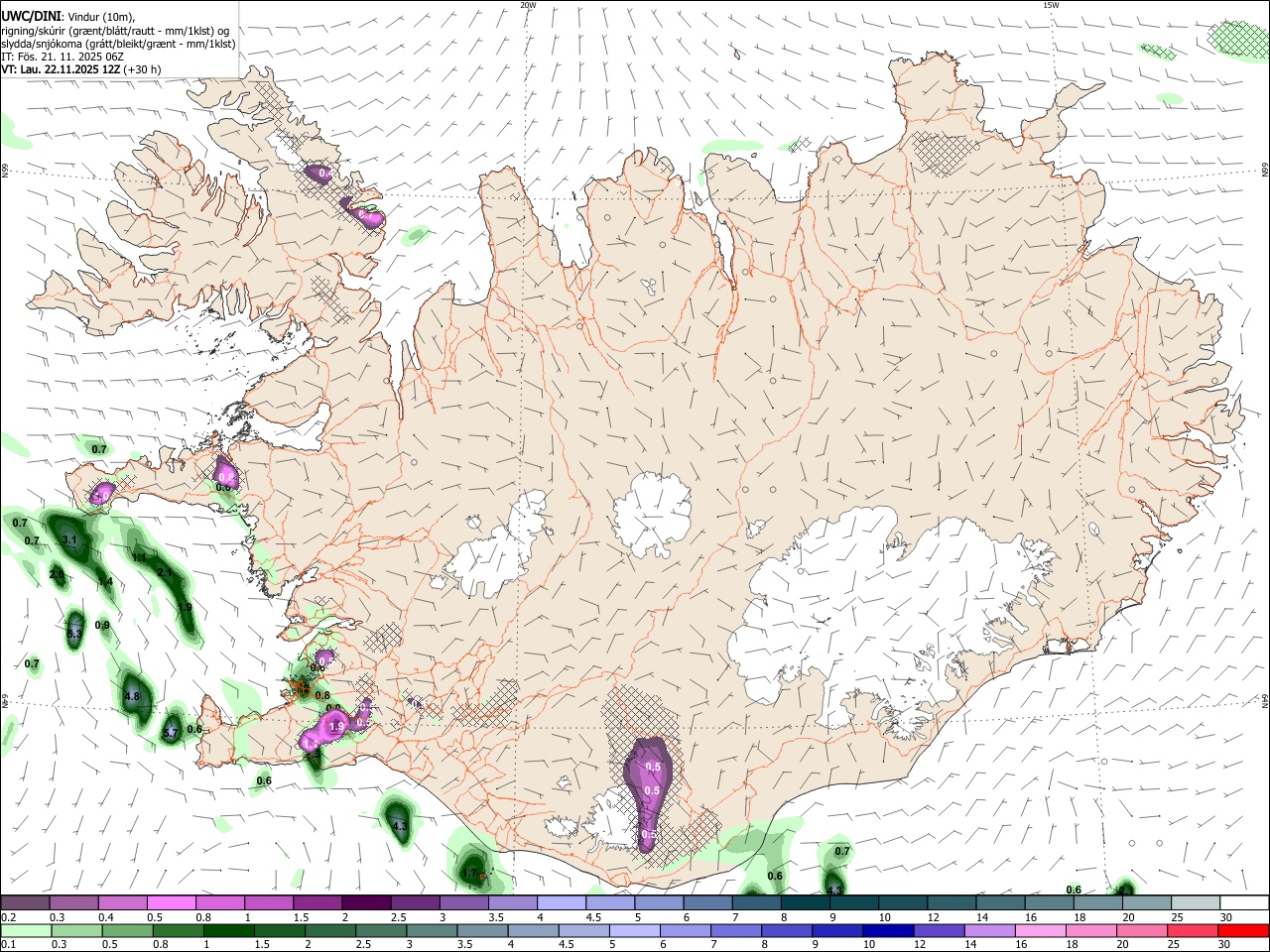Pick light pink swatch between 16 and 18
The height and width of the screenshot is (952, 1270).
pos(1040,930)
